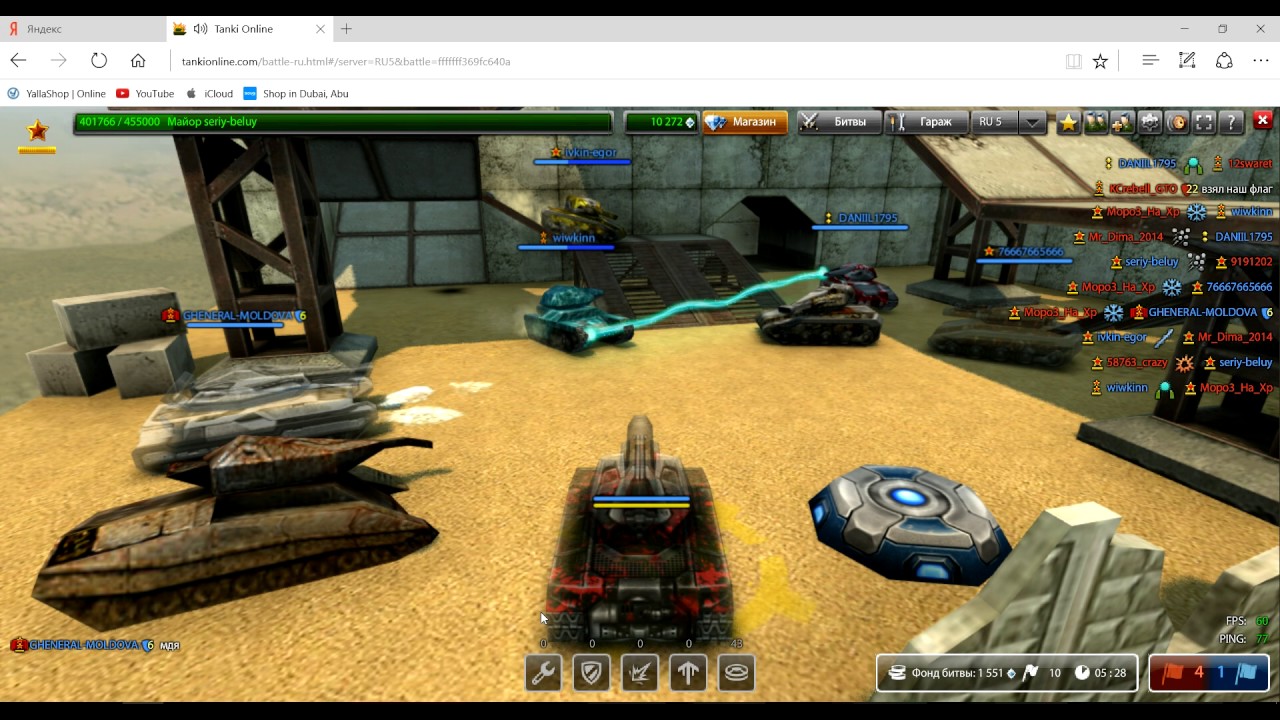Viewport: 1280px width, 720px height.
Task: Open the Hub lines icon
Action: coord(1150,61)
